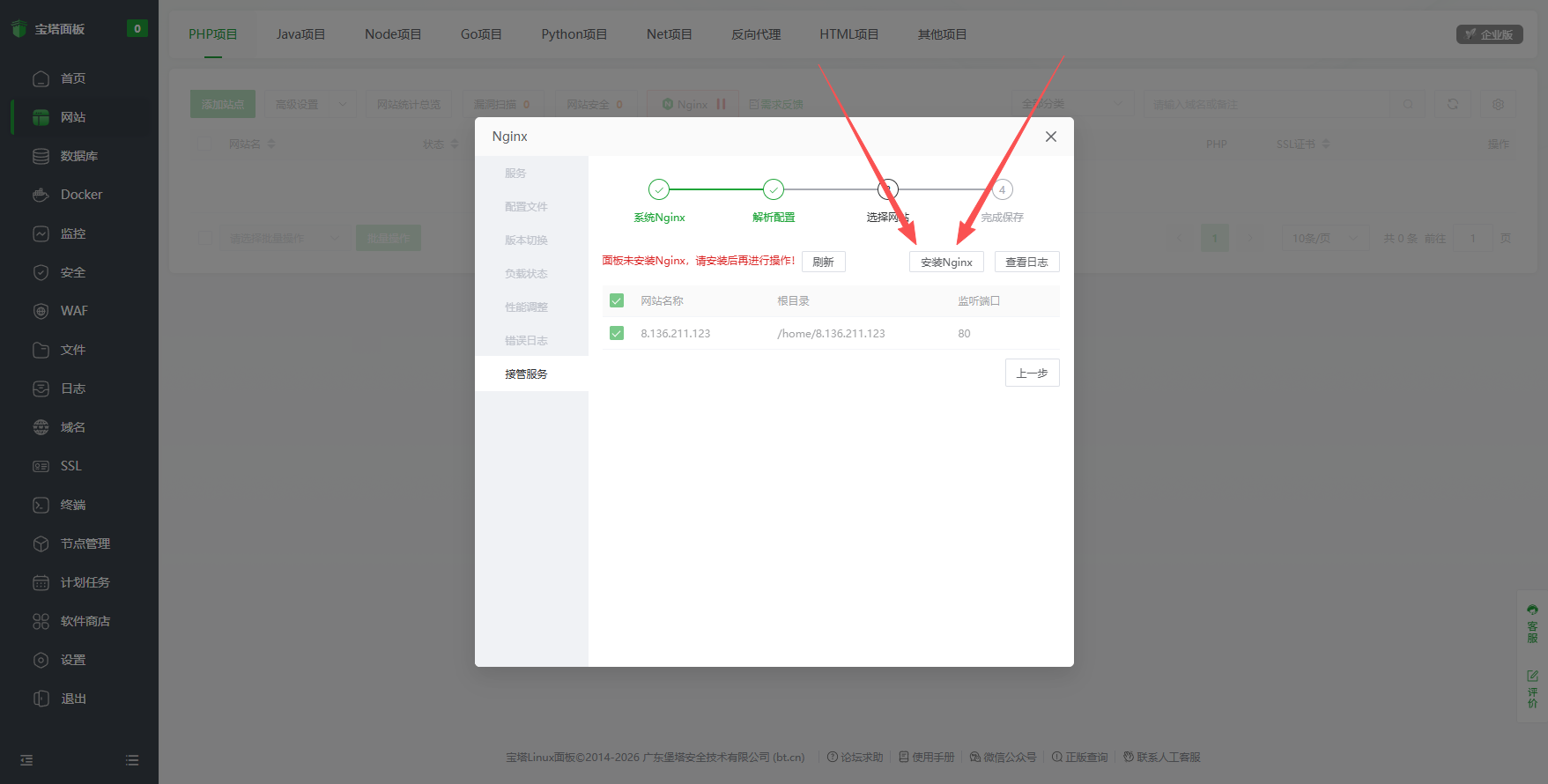1548x784 pixels.
Task: Open the 计划任务 scheduled tasks icon
Action: point(41,582)
